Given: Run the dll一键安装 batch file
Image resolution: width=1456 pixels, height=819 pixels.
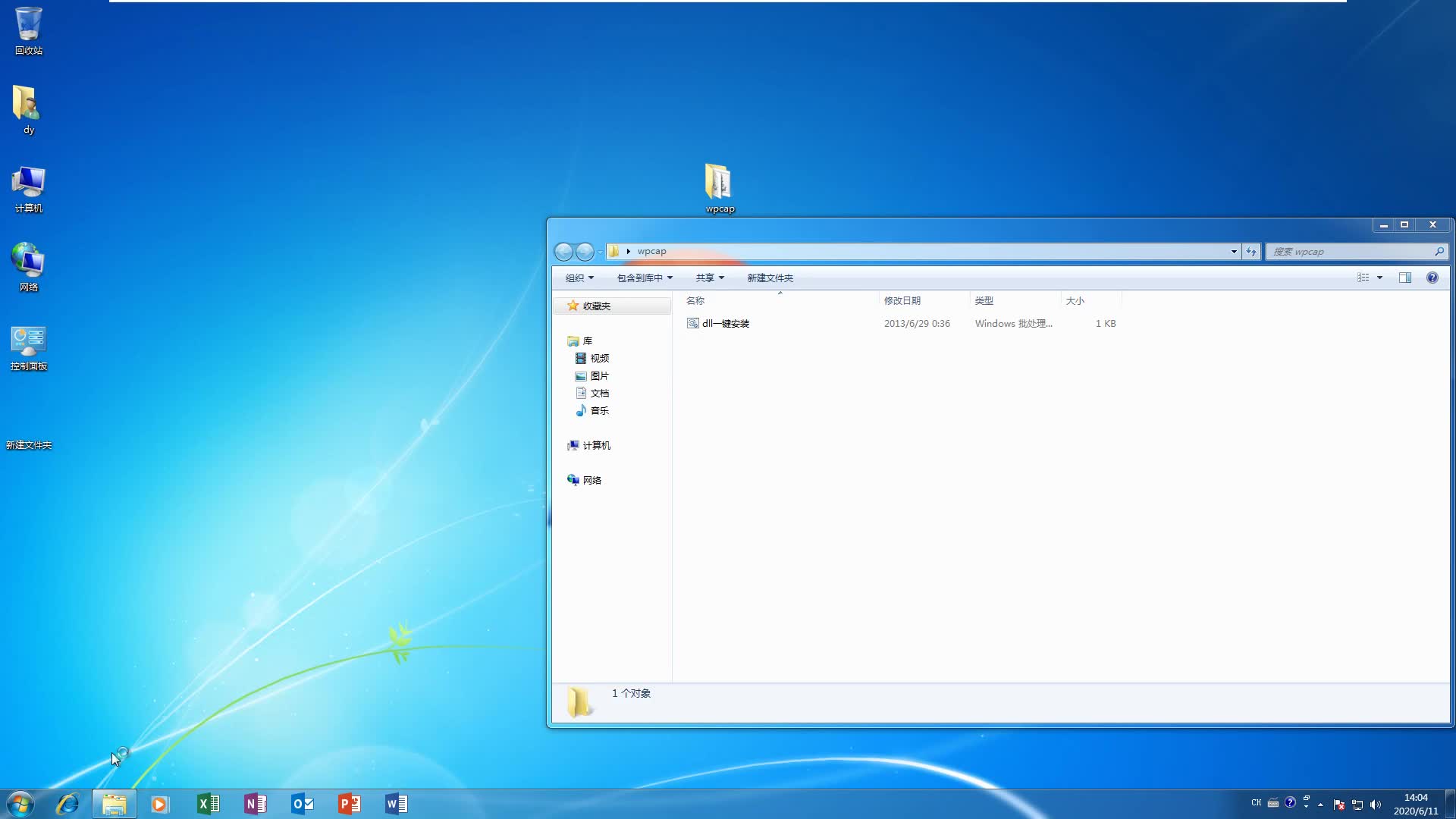Looking at the screenshot, I should click(x=726, y=323).
